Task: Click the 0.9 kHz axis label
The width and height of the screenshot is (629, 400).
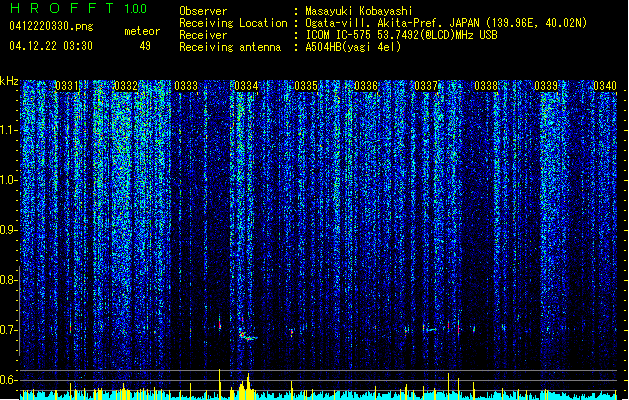Action: tap(9, 230)
